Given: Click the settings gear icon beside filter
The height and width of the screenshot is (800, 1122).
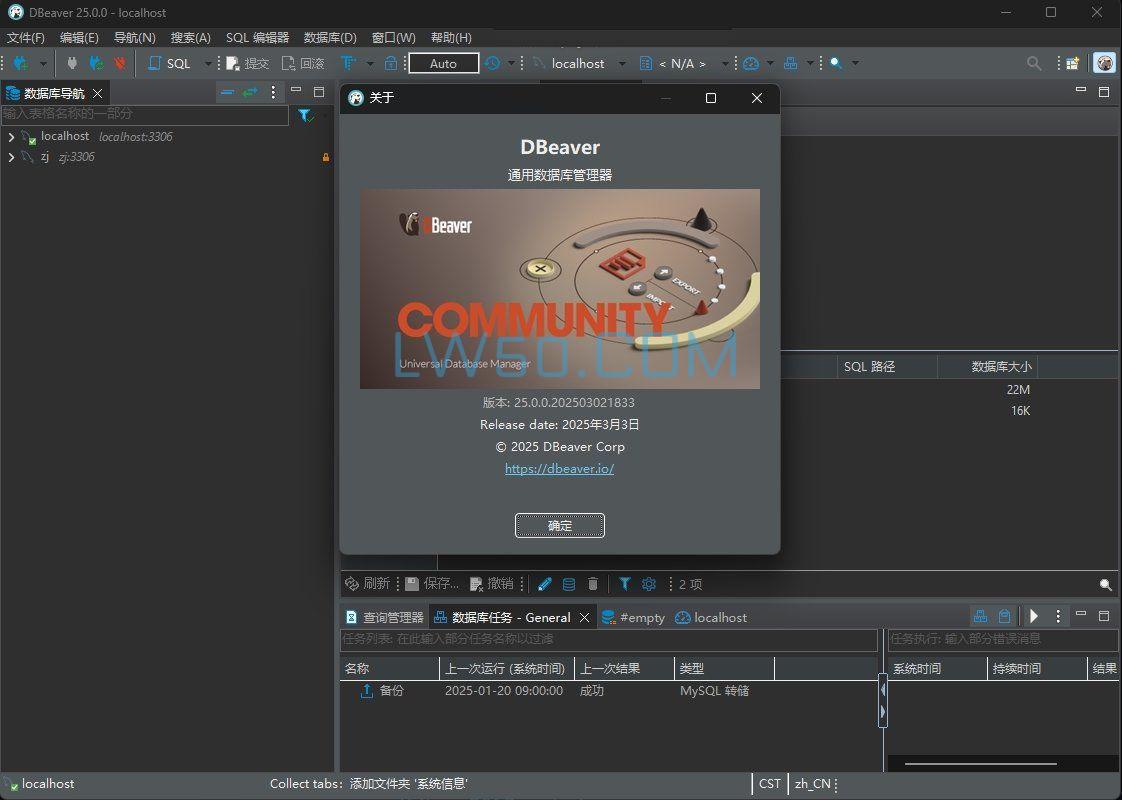Looking at the screenshot, I should click(x=649, y=584).
